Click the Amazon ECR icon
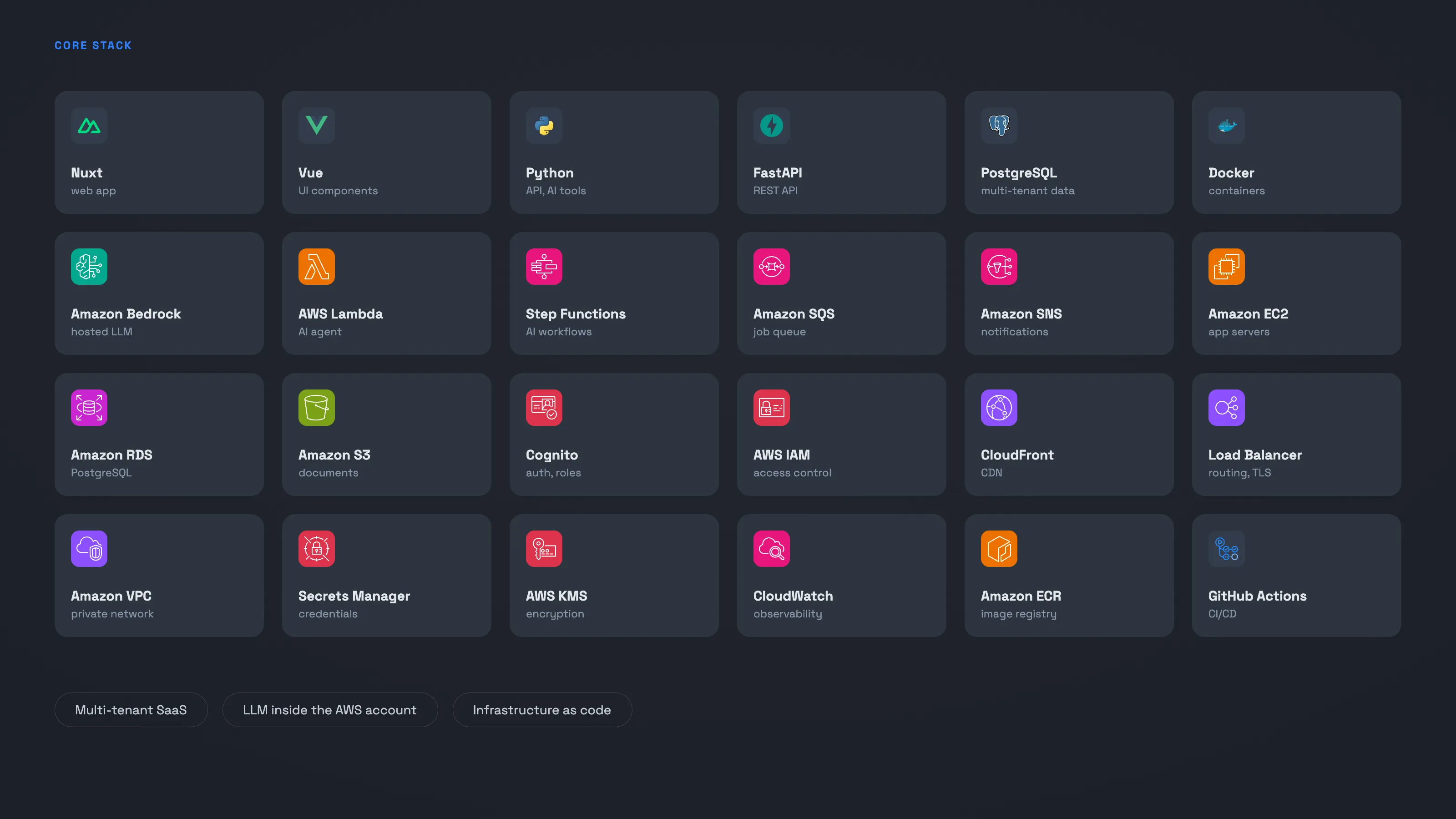This screenshot has width=1456, height=819. (x=999, y=549)
